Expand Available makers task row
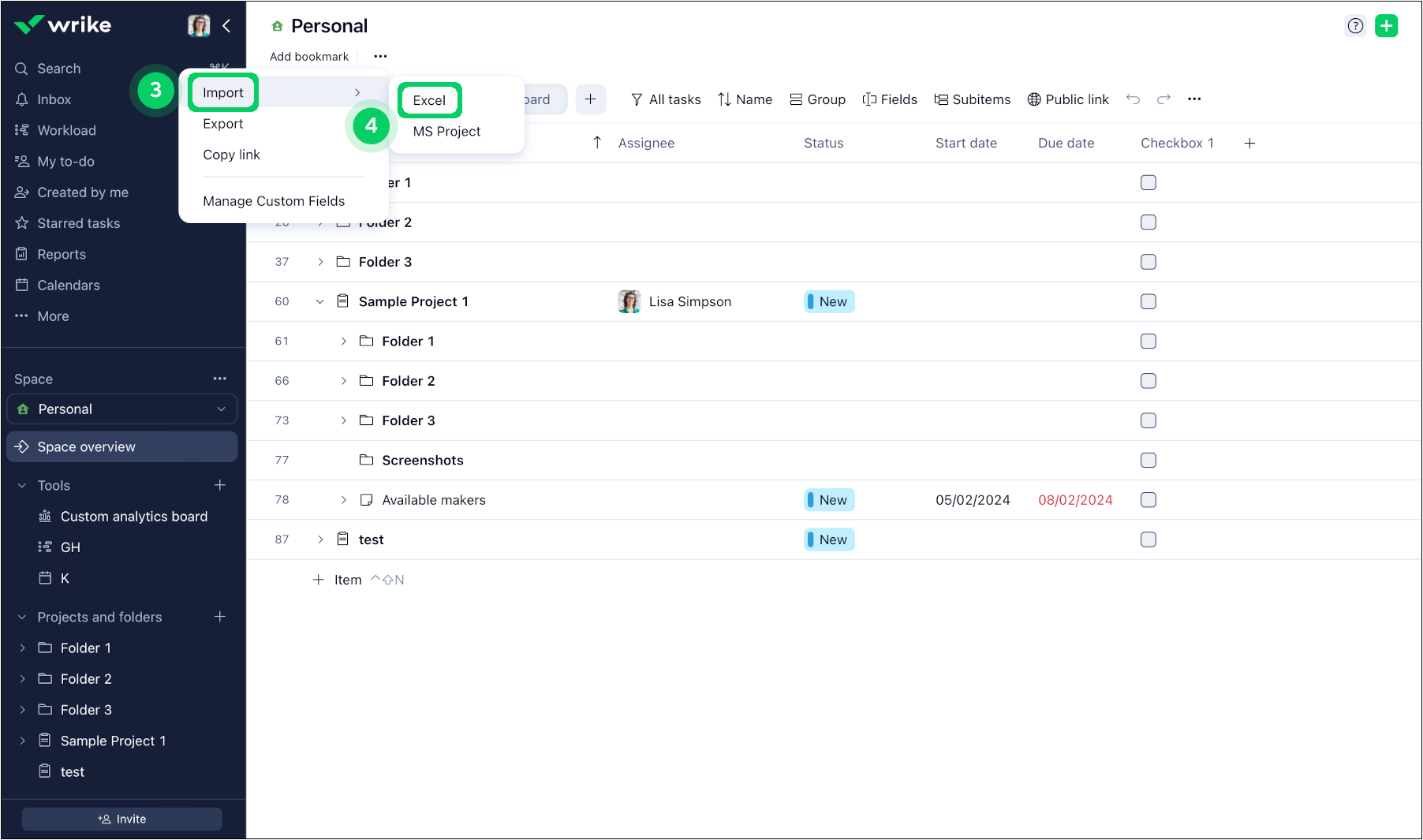Viewport: 1423px width, 840px height. [343, 500]
